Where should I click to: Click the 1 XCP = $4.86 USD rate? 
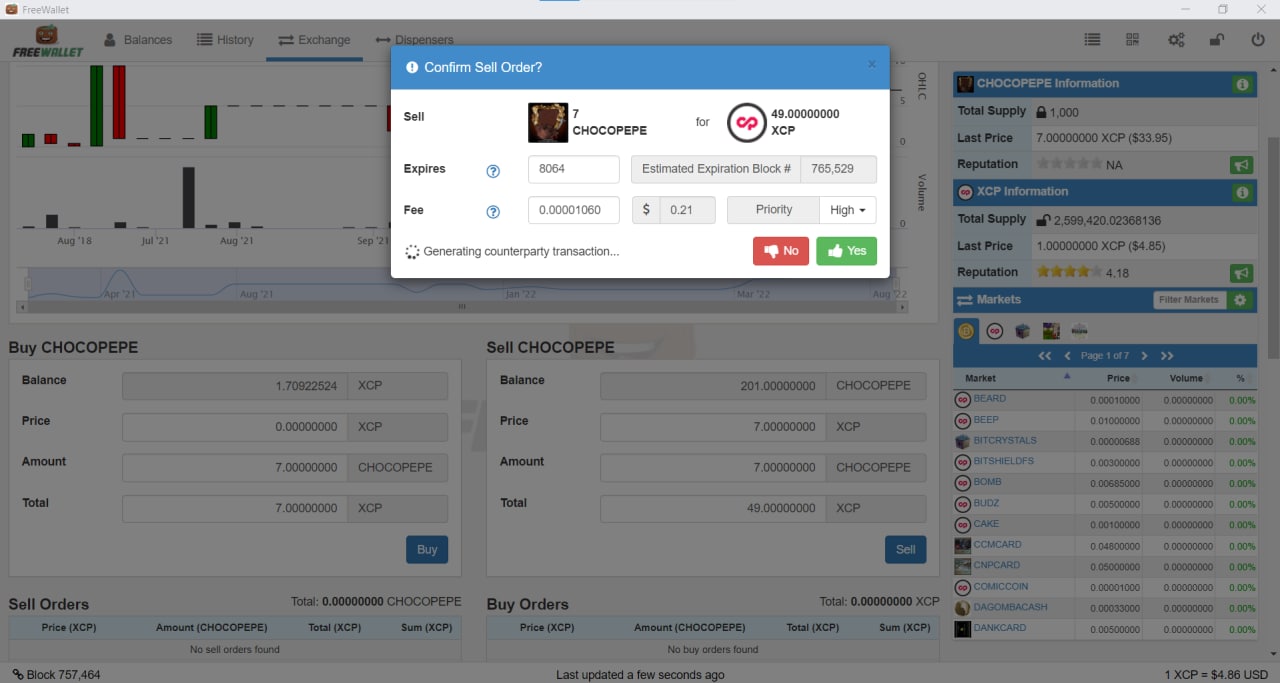tap(1216, 675)
